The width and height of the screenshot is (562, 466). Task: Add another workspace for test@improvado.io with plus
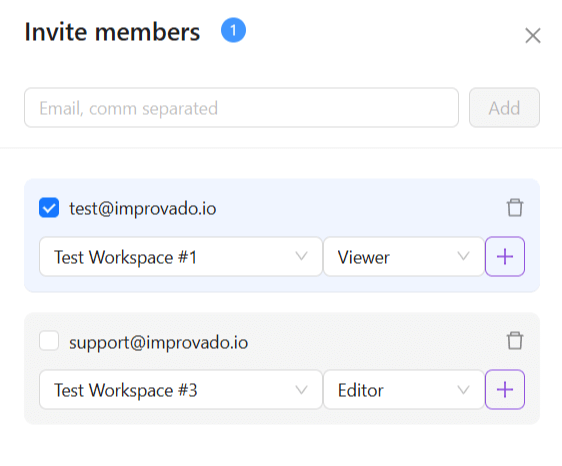(x=505, y=257)
